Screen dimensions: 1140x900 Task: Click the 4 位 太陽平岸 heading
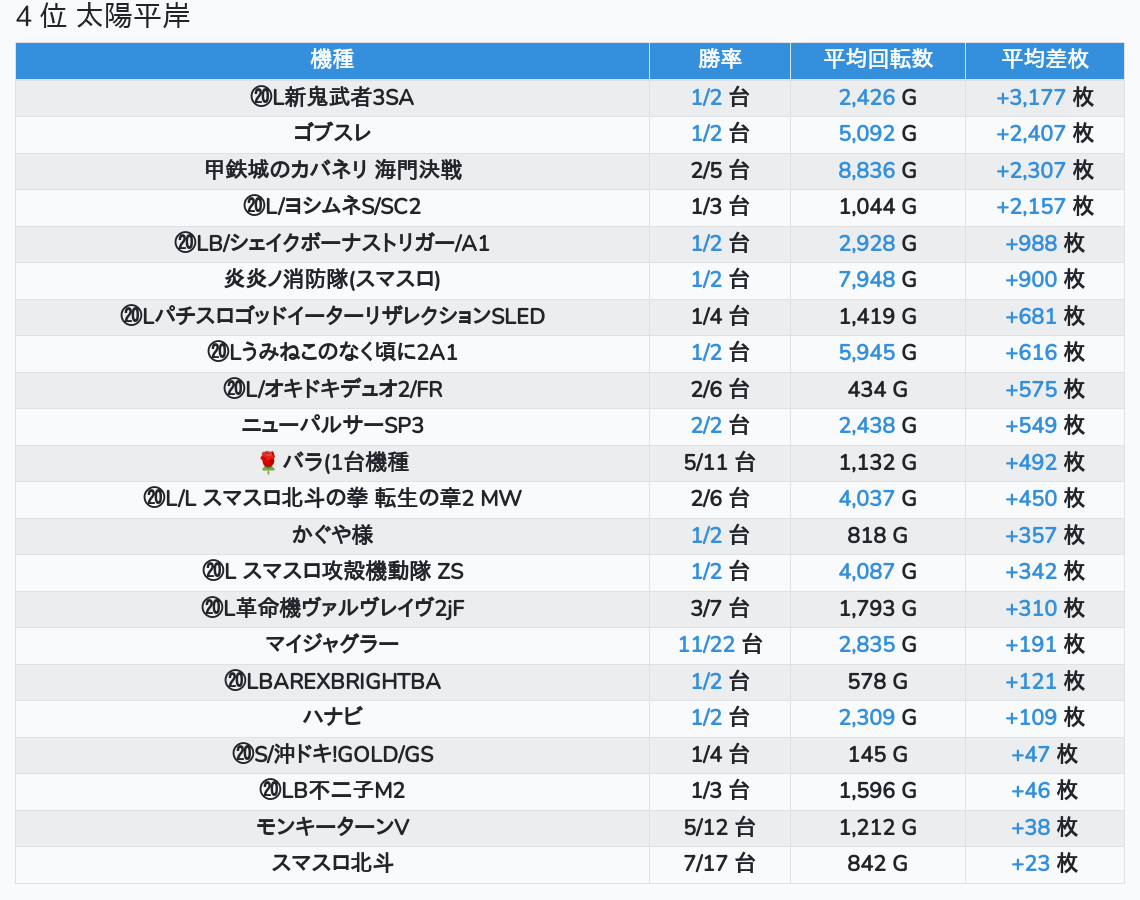(103, 17)
